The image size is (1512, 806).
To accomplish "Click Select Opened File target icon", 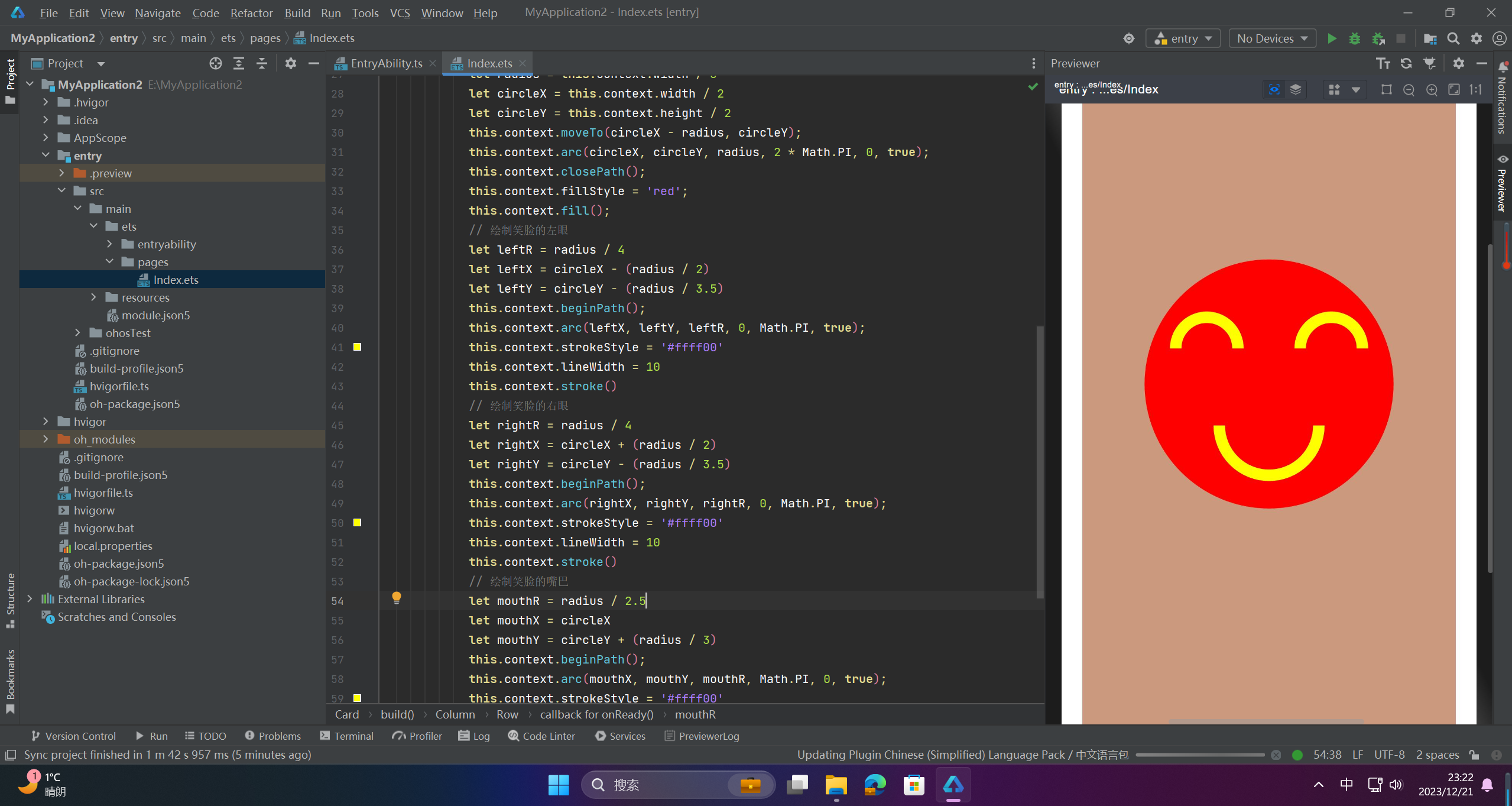I will coord(216,63).
